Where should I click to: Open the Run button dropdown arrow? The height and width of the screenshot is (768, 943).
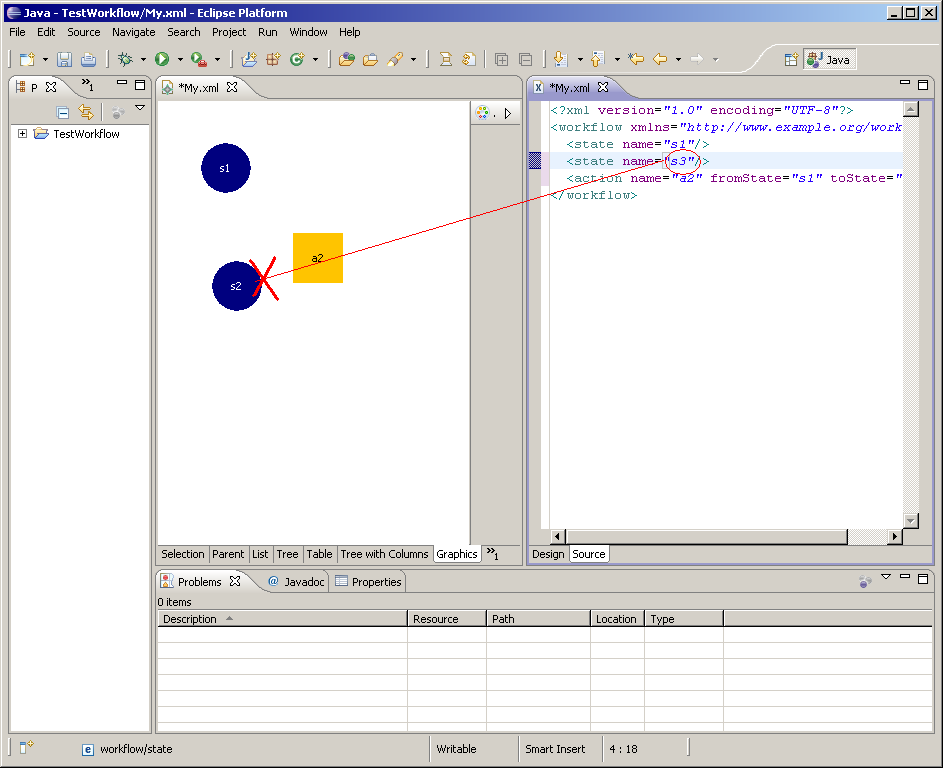click(x=180, y=60)
